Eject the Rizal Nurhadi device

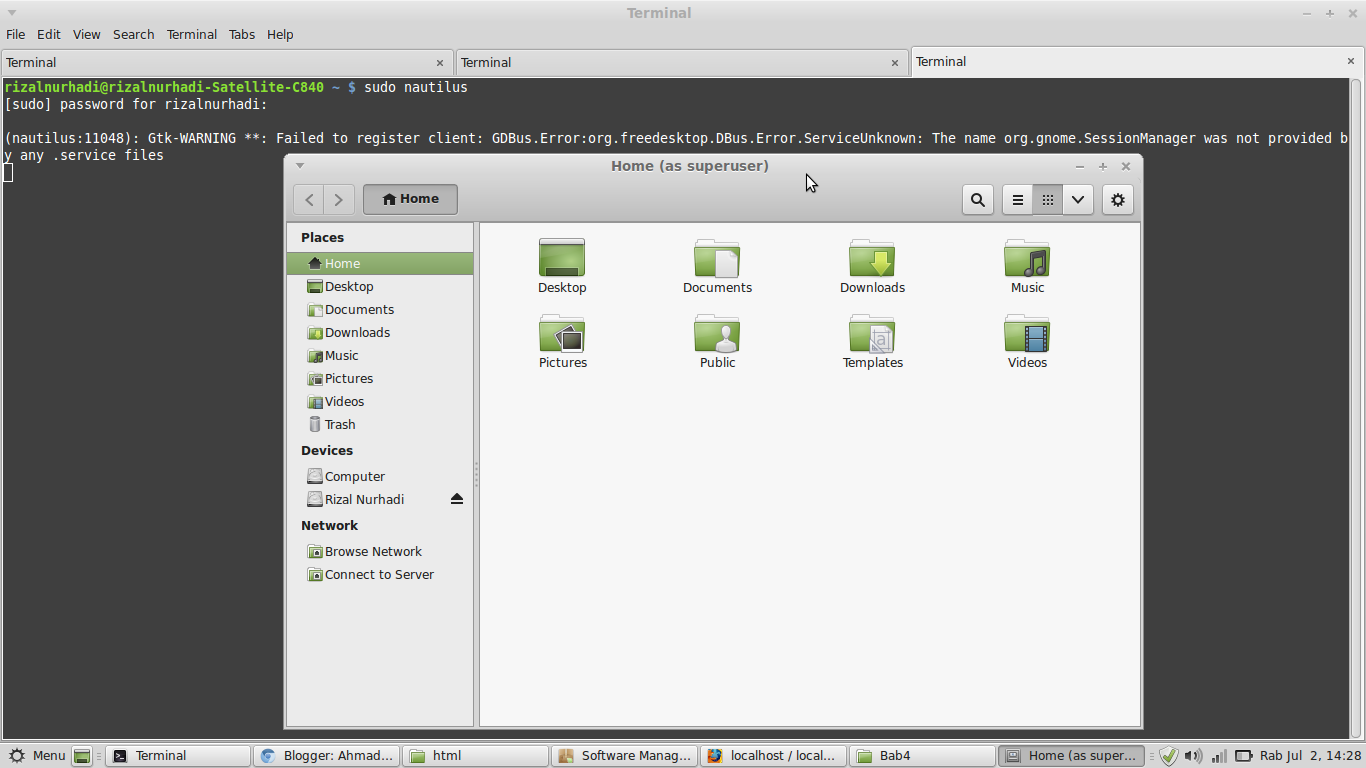coord(457,499)
